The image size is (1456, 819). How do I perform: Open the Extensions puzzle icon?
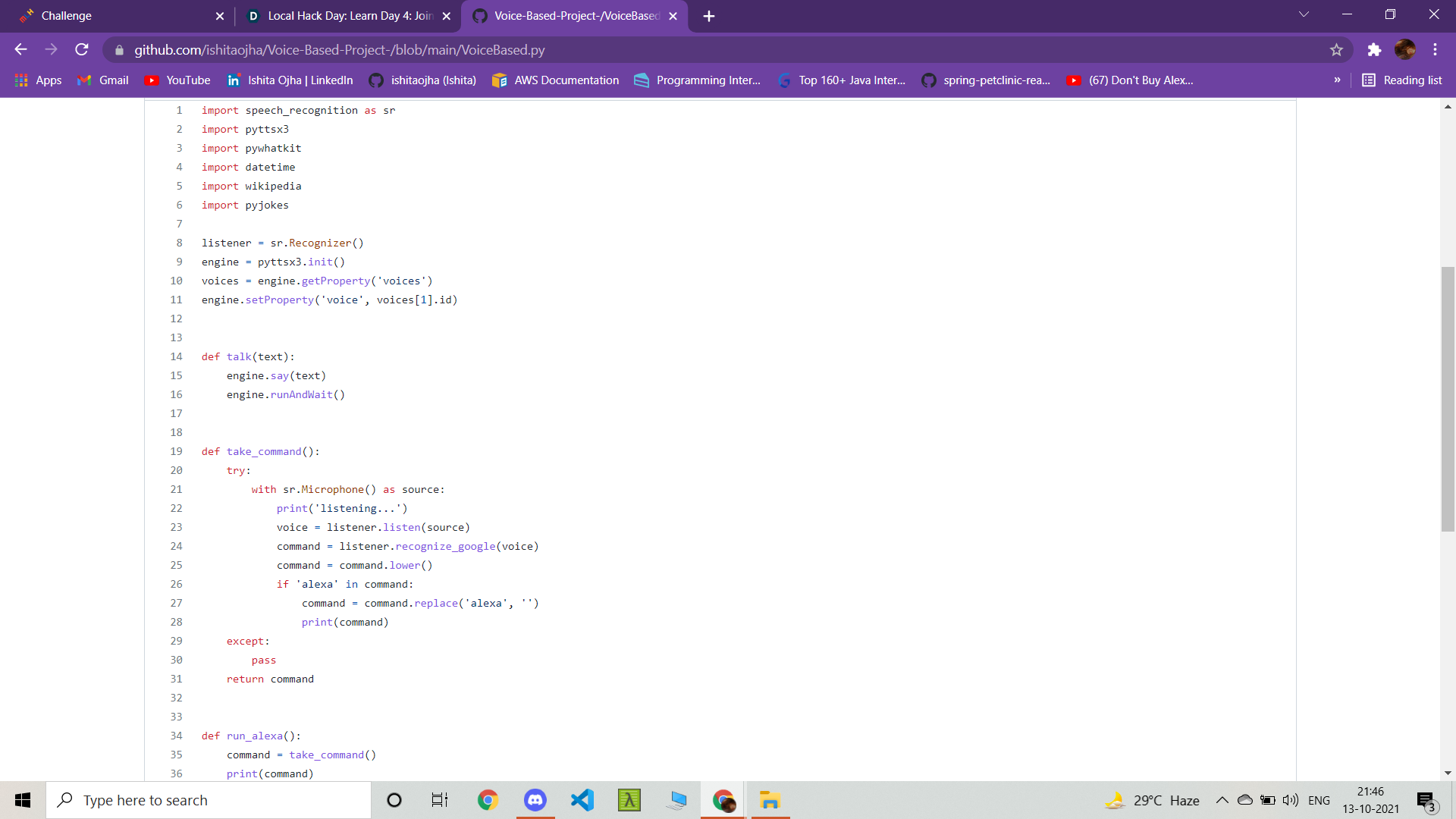pyautogui.click(x=1374, y=50)
